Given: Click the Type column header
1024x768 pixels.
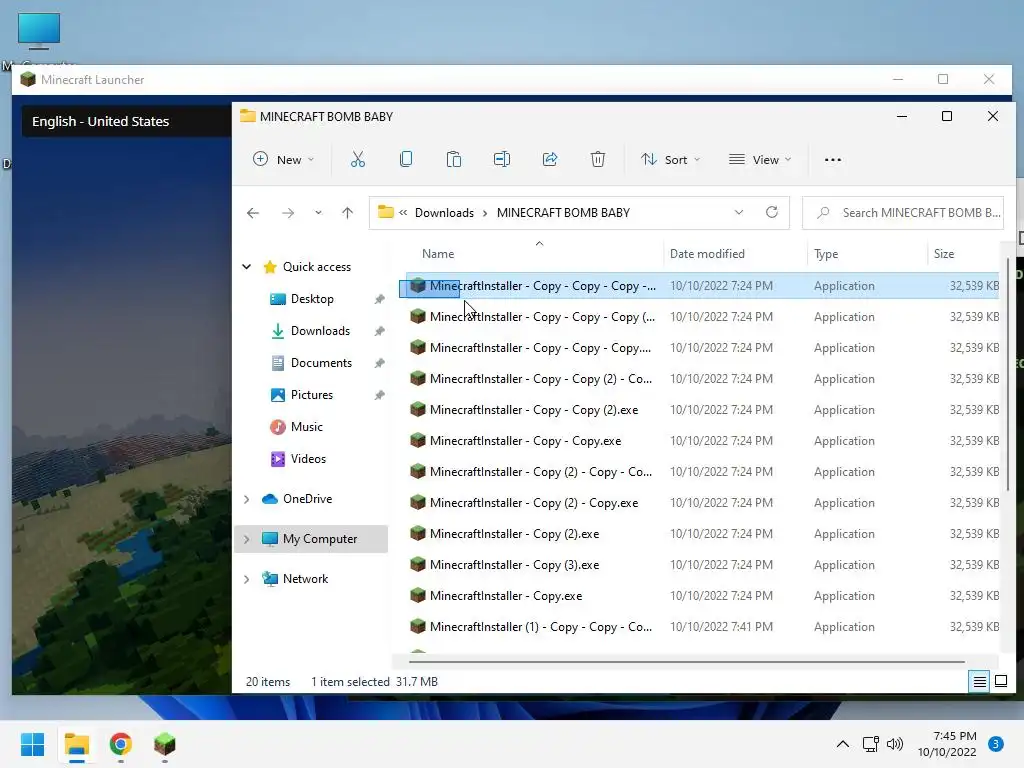Looking at the screenshot, I should (826, 254).
